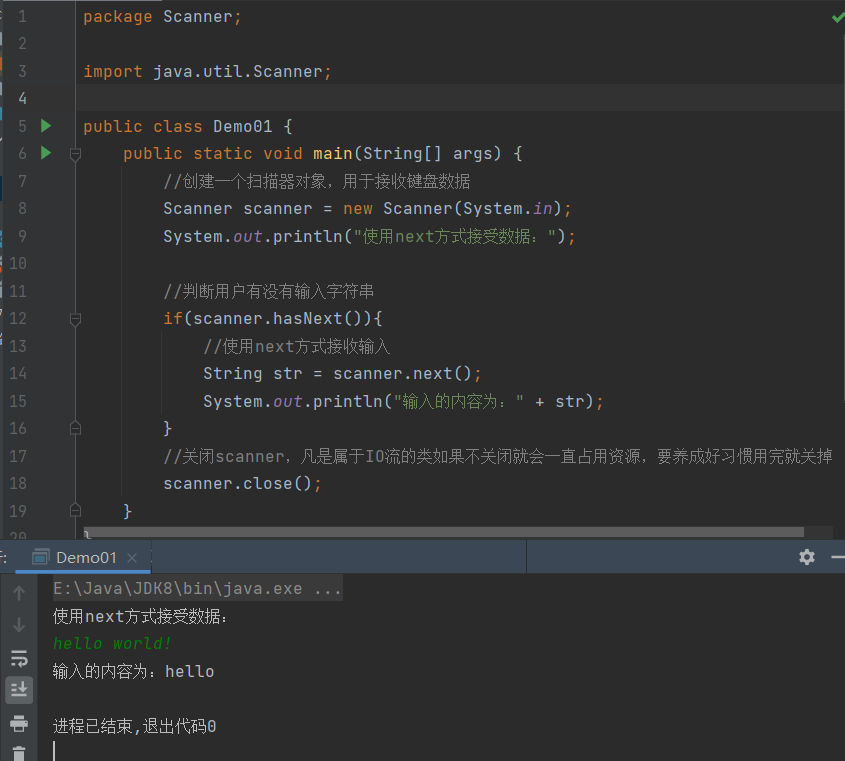
Task: Expand the folded java.exe command line
Action: 197,588
